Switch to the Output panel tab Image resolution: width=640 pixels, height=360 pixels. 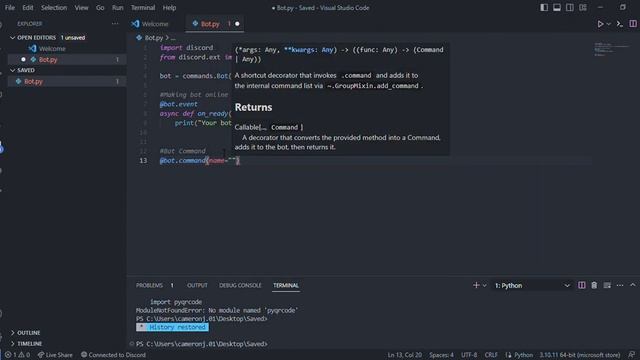[197, 285]
